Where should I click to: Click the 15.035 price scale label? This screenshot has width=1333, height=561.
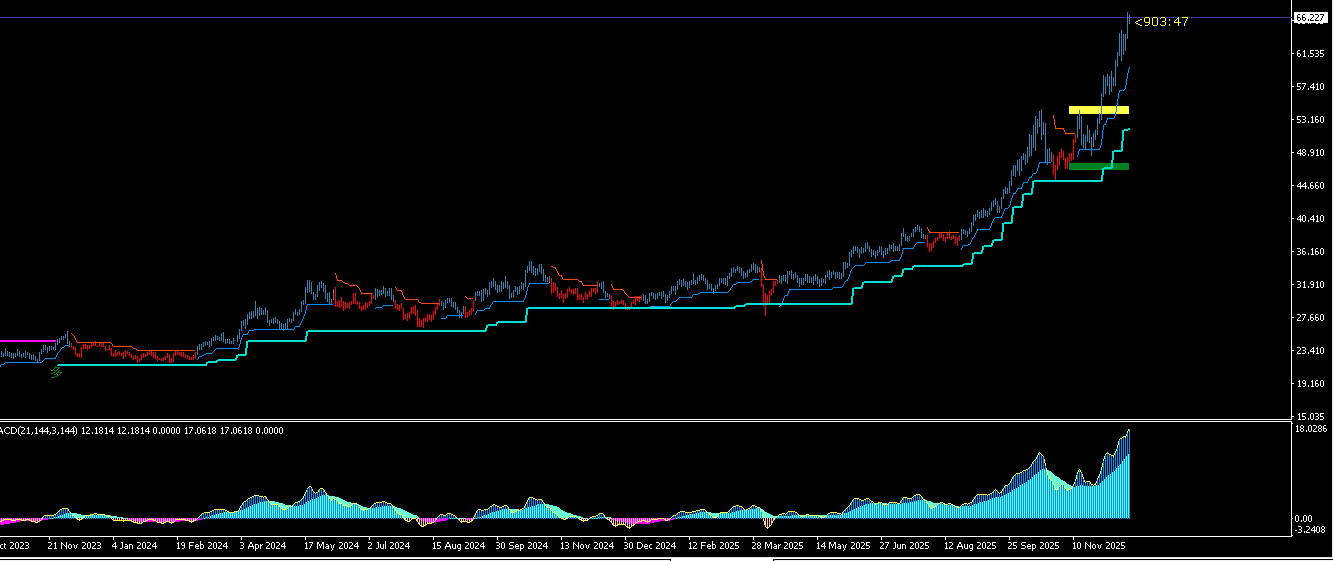tap(1309, 416)
